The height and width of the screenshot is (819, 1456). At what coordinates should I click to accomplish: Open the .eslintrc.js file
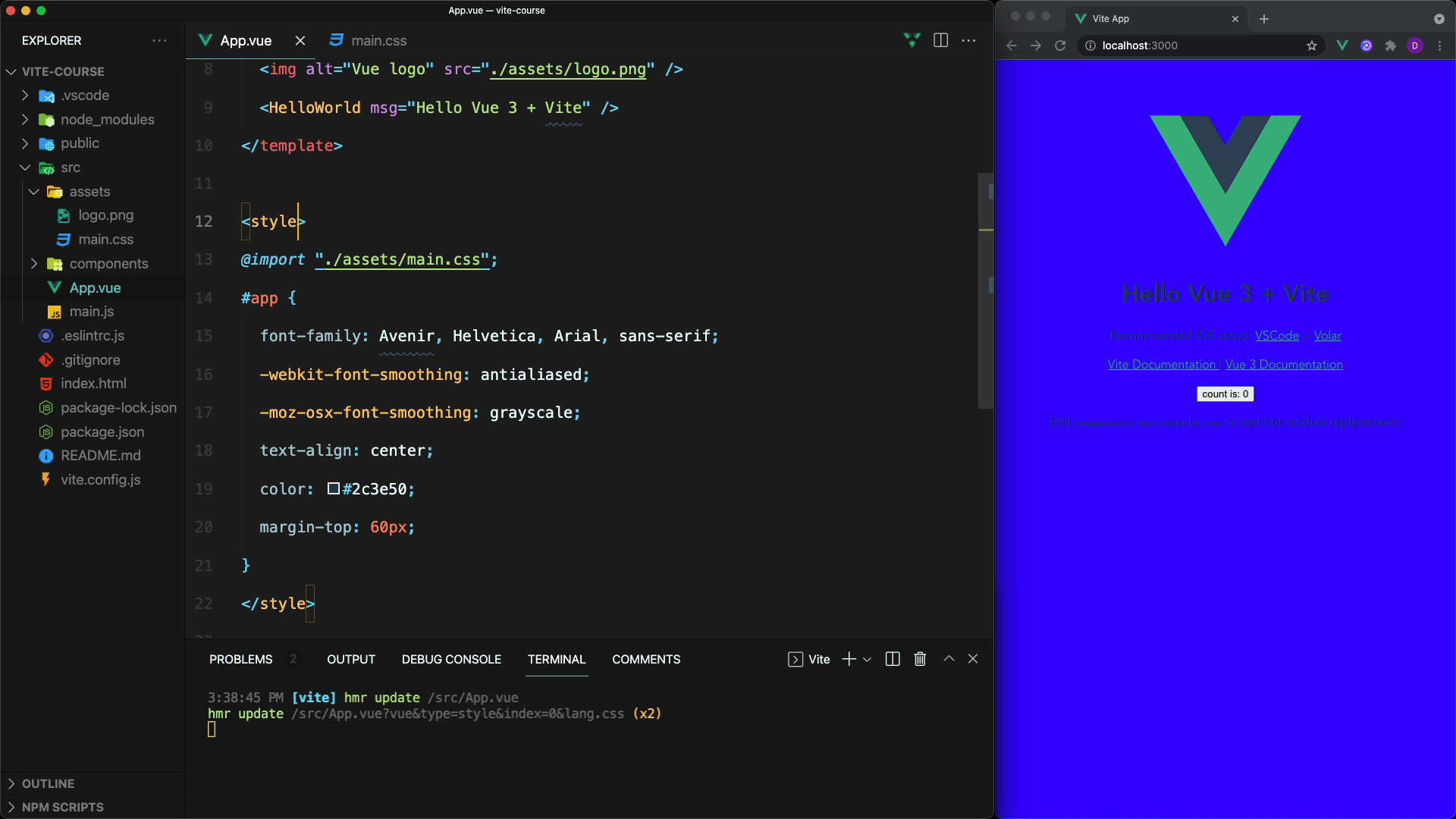click(x=92, y=336)
